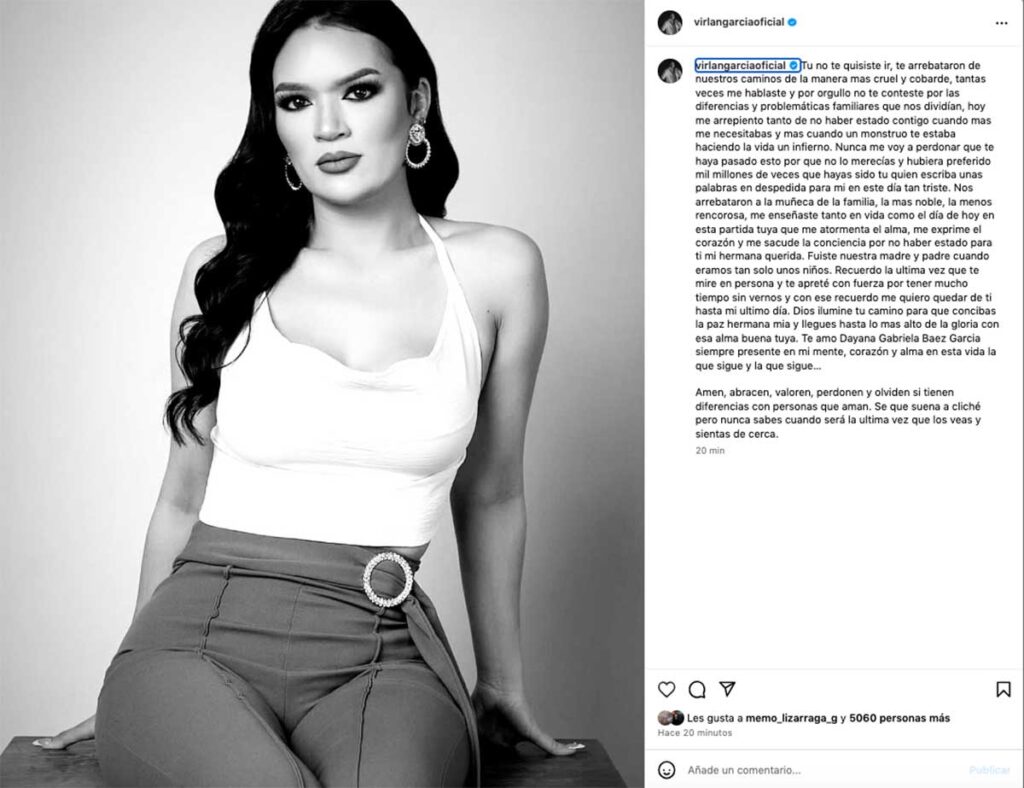This screenshot has height=788, width=1024.
Task: Click header profile avatar of virlangarciaoficial
Action: click(x=670, y=22)
